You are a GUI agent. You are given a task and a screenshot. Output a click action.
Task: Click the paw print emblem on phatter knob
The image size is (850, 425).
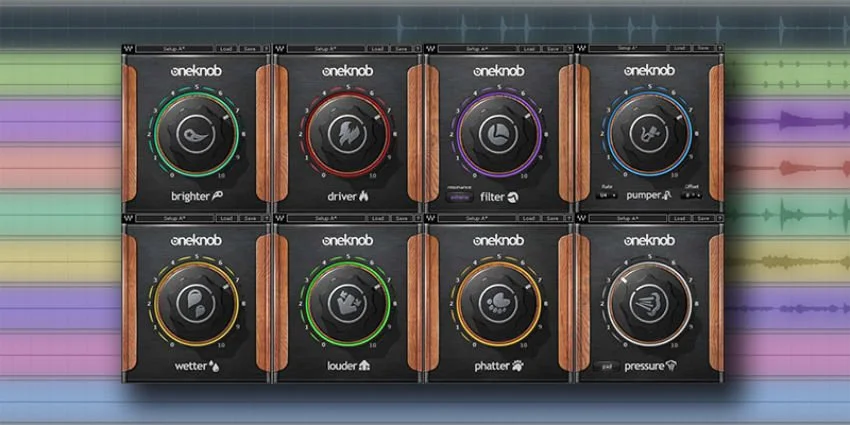click(x=499, y=304)
